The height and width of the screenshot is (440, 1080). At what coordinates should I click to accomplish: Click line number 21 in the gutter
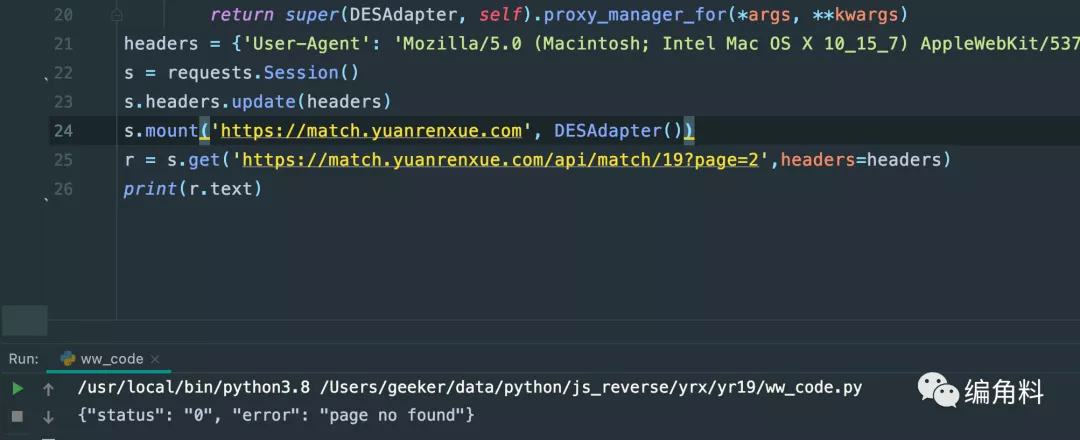pyautogui.click(x=63, y=44)
